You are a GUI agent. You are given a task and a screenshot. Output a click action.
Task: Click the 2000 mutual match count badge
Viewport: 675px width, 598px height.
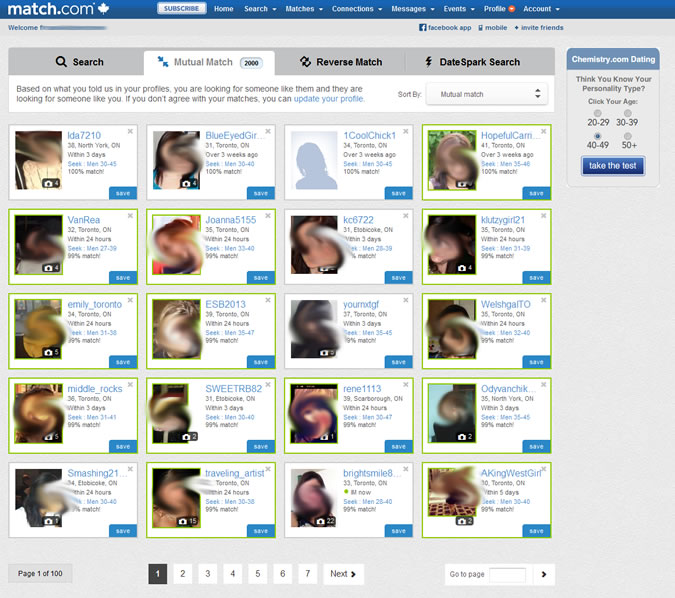point(251,63)
